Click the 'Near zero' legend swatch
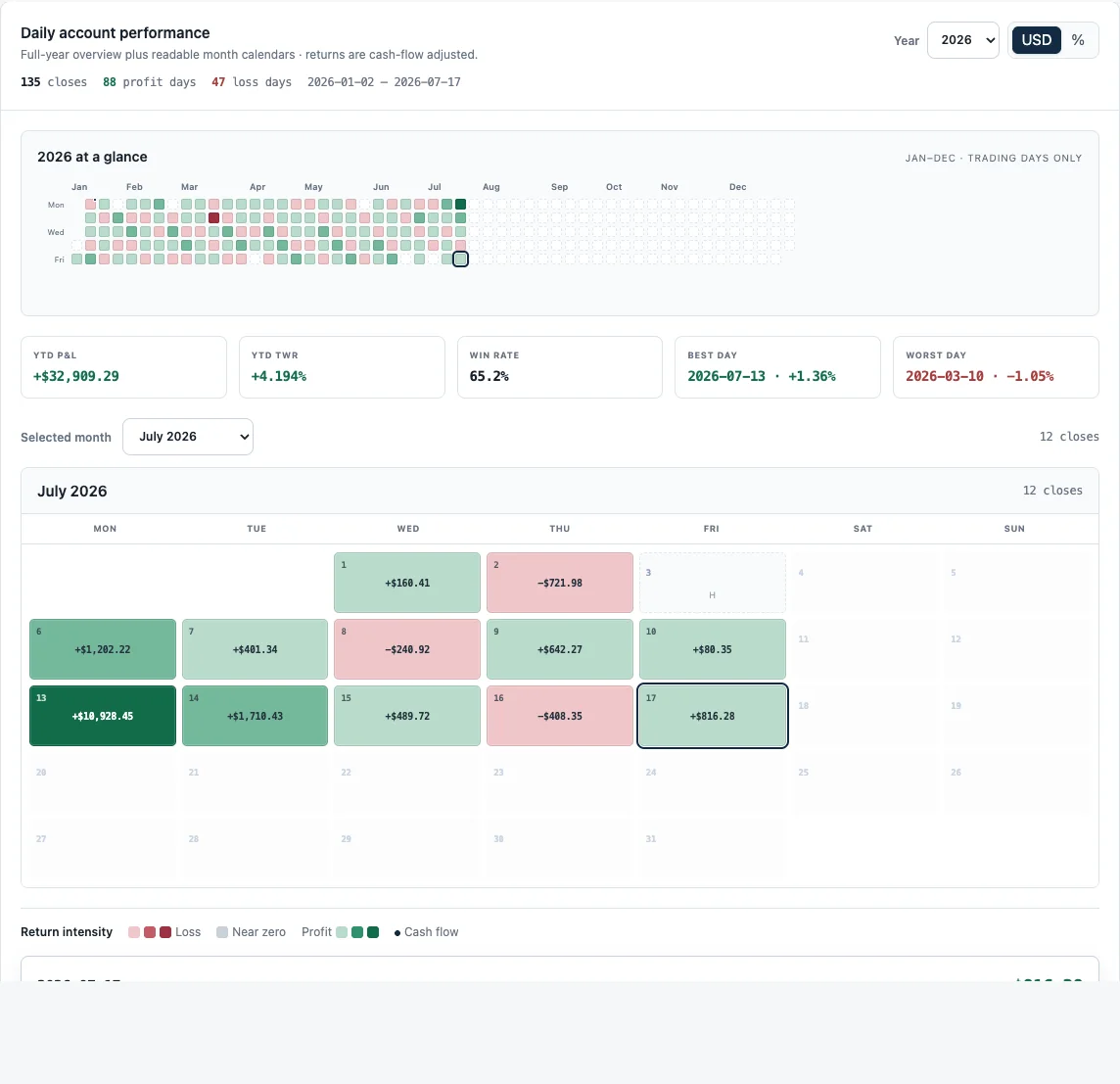Viewport: 1120px width, 1084px height. click(x=222, y=932)
